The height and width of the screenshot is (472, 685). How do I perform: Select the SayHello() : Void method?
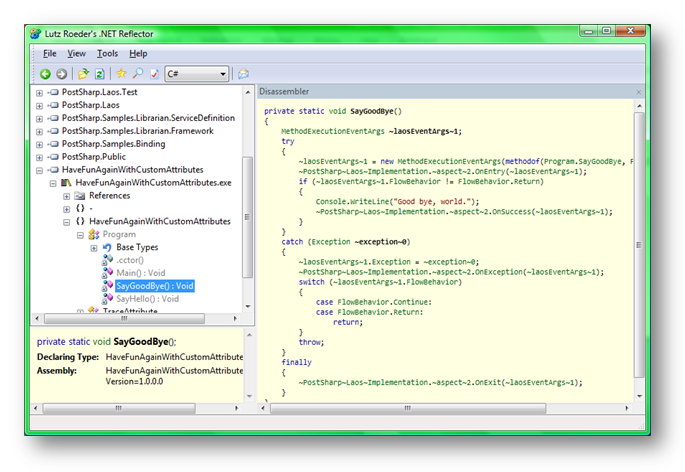coord(147,299)
